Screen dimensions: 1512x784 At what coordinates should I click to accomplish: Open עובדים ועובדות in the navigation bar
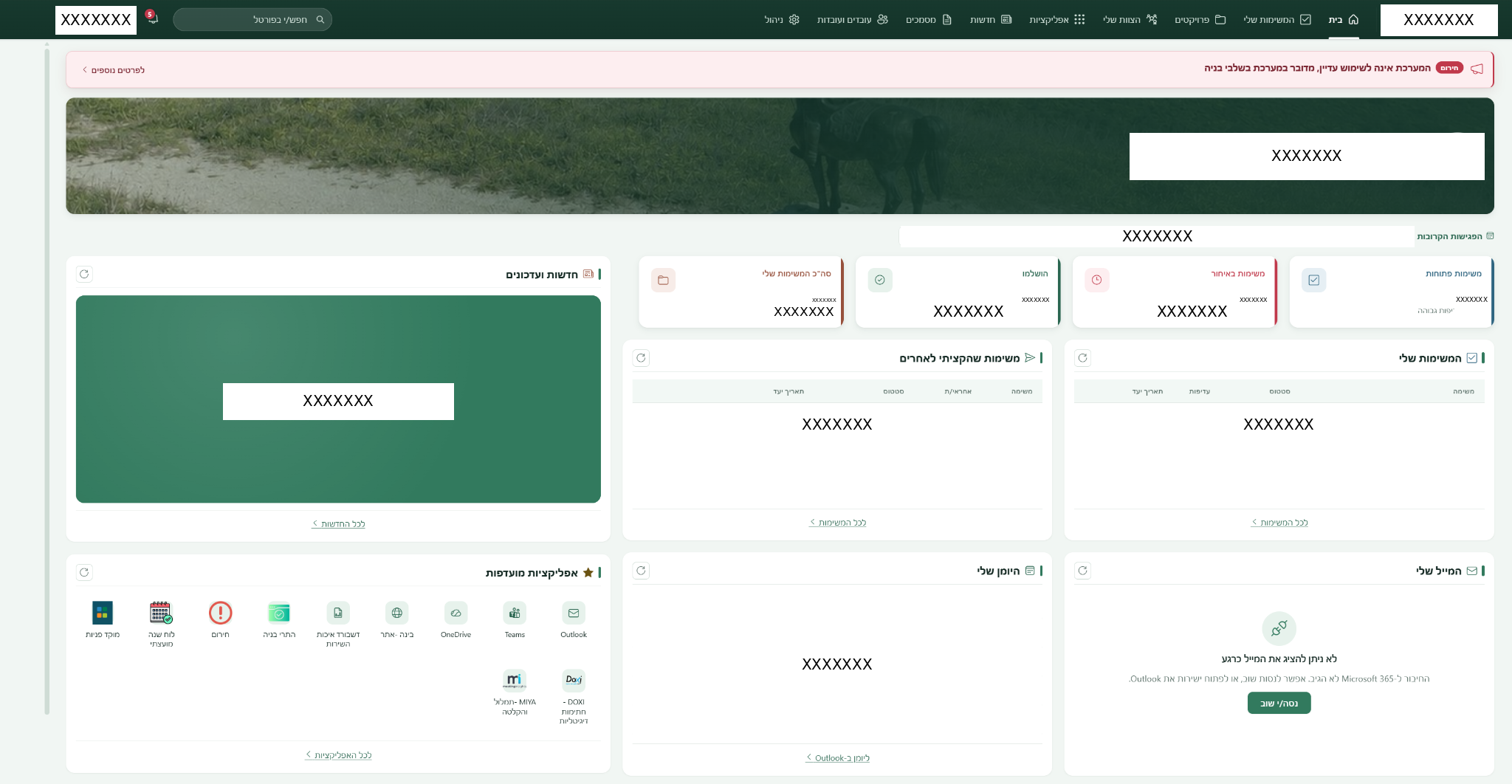[852, 20]
